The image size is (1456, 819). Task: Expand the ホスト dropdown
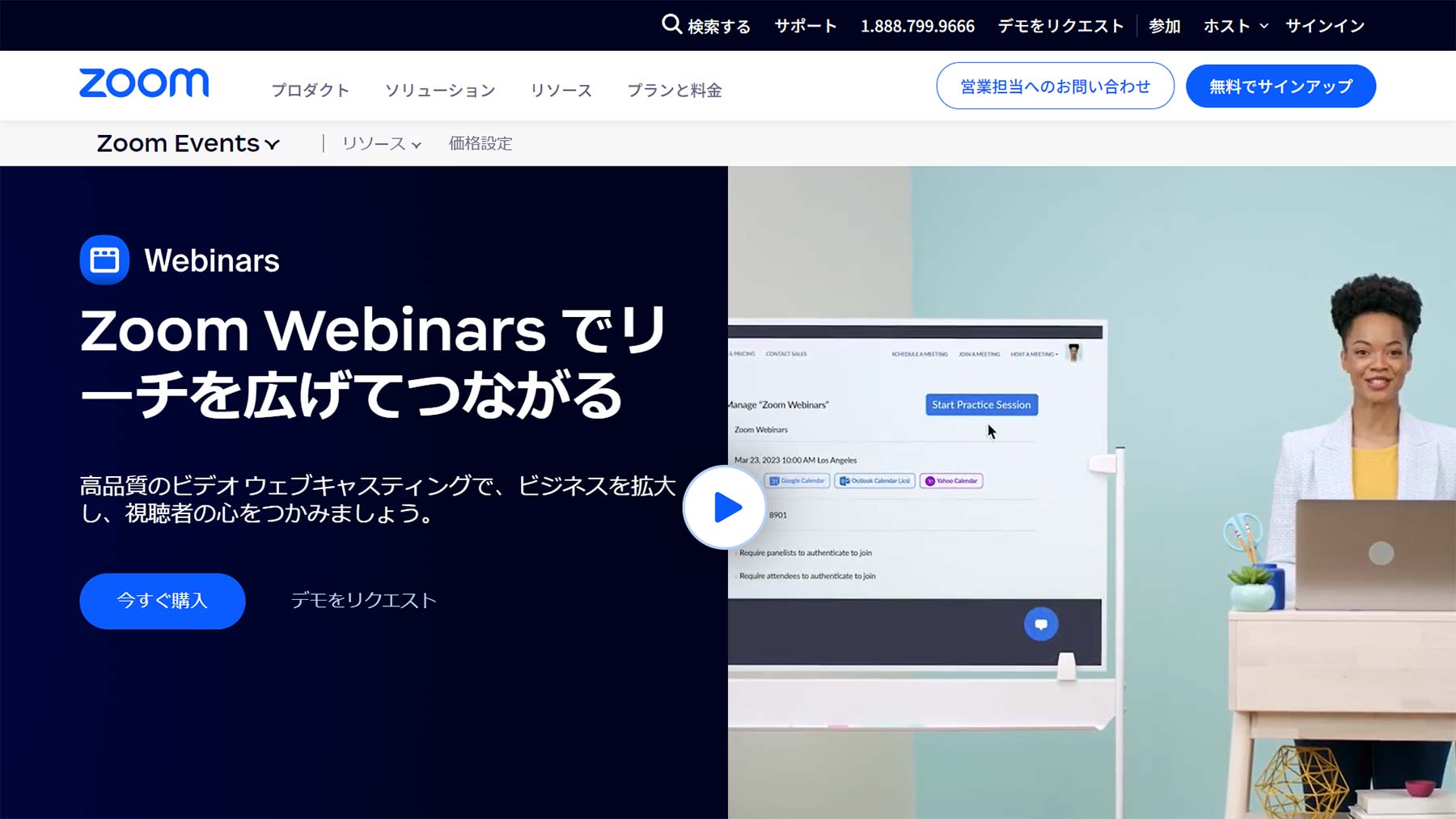click(1235, 26)
